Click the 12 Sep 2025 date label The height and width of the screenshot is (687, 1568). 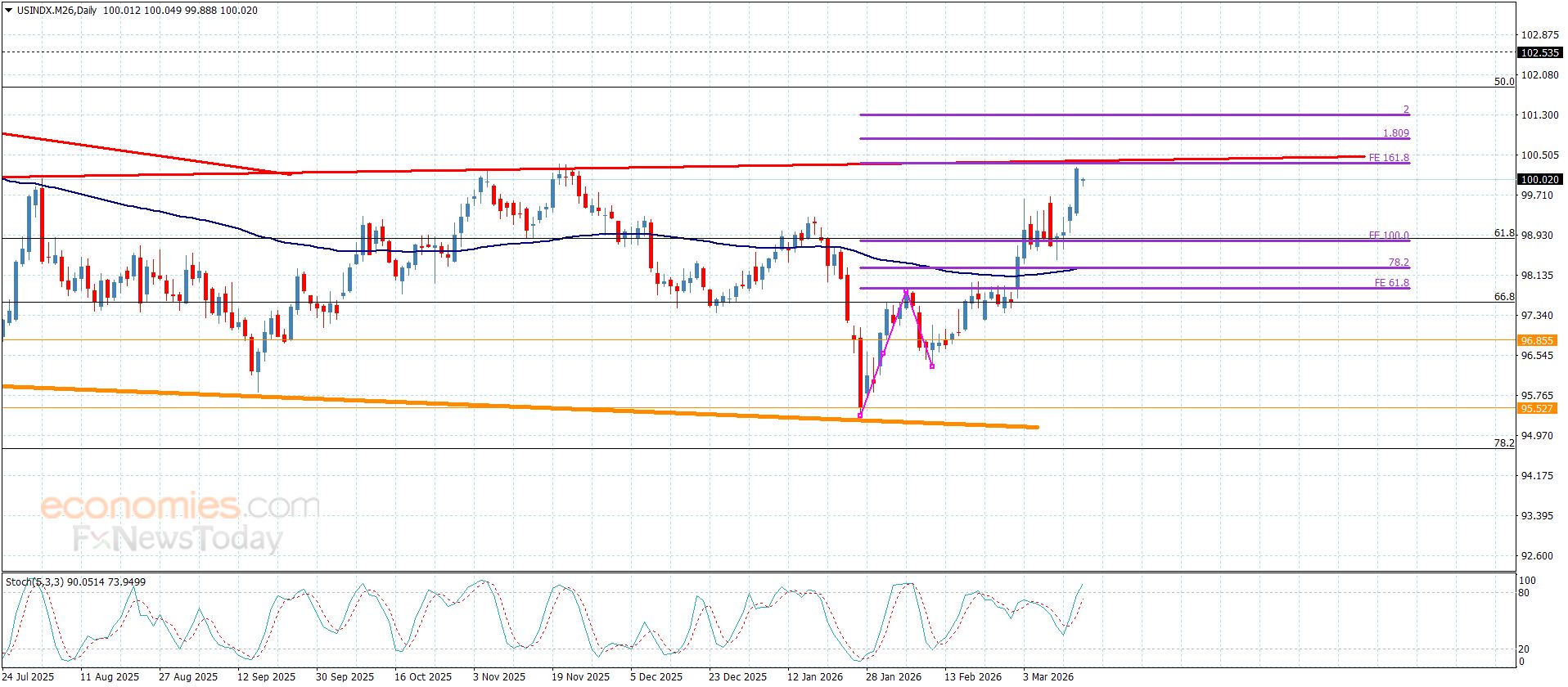point(266,676)
